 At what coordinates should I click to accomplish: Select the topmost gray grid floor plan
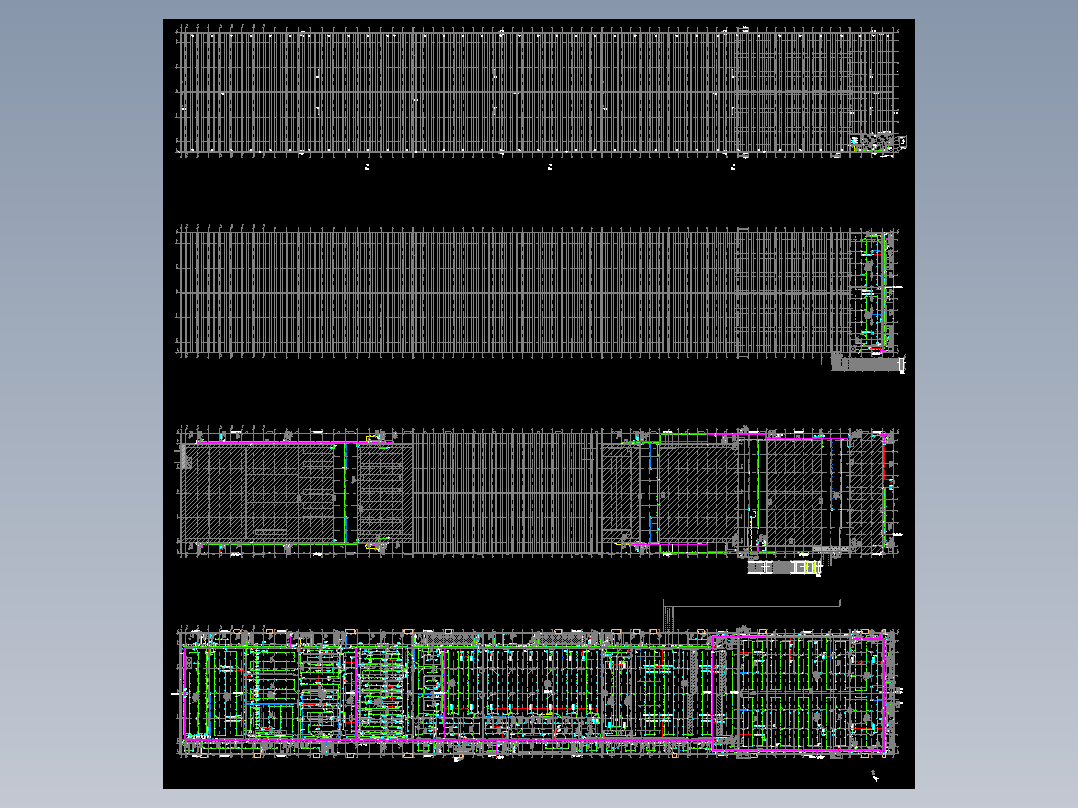point(540,91)
